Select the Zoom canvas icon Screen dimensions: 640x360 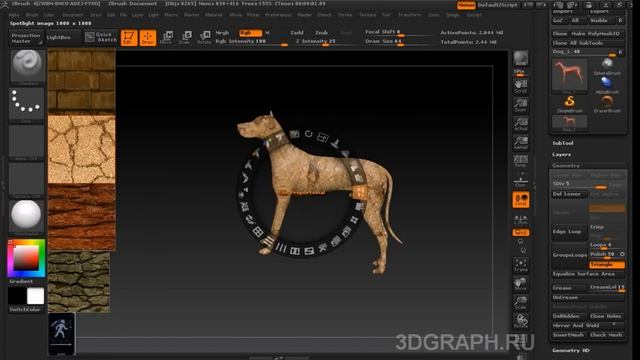click(520, 105)
